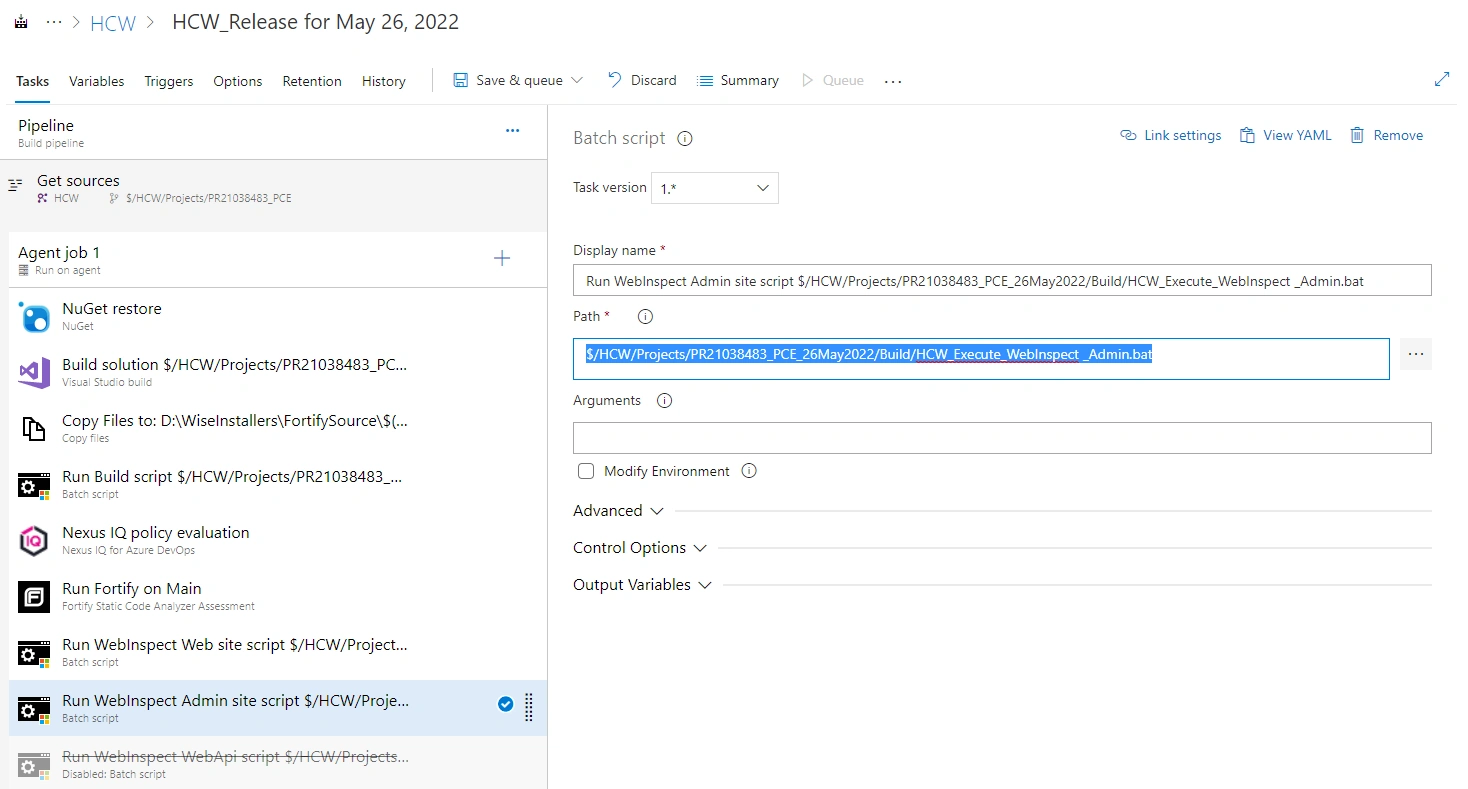
Task: Browse path with the ellipsis button
Action: (1415, 354)
